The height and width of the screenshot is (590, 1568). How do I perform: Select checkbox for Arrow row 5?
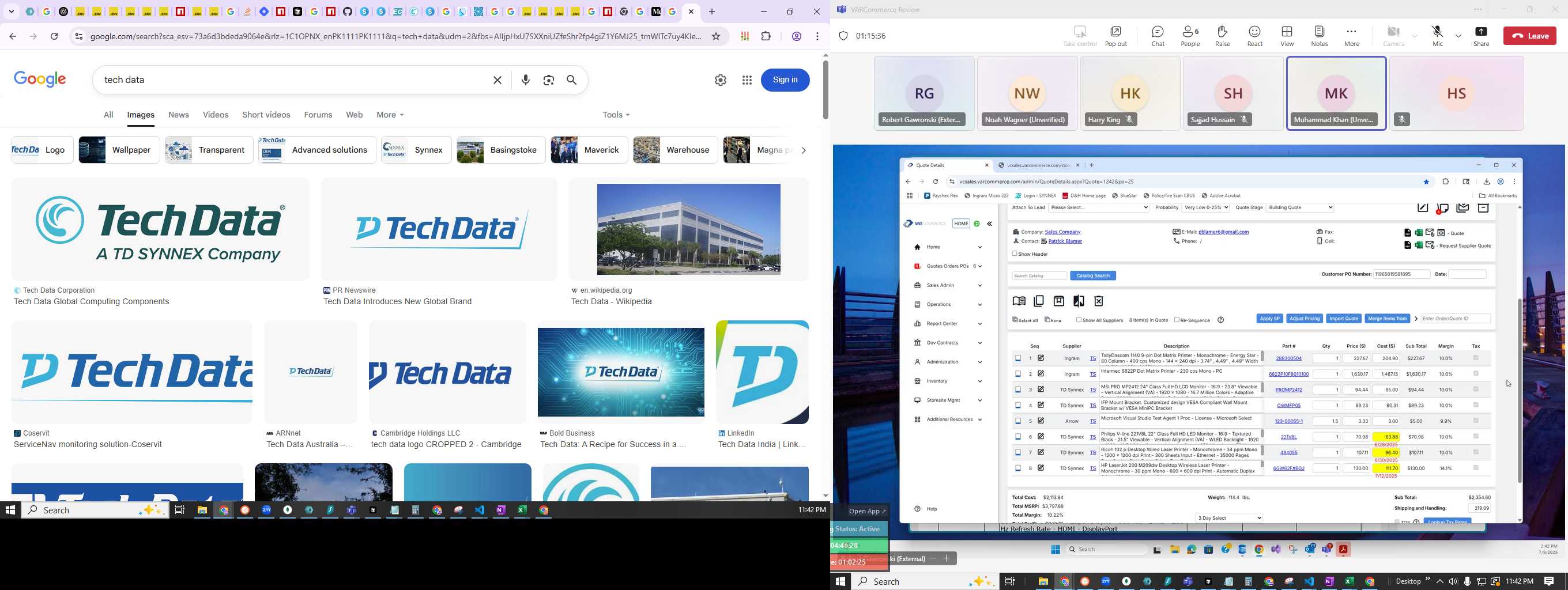[1017, 422]
